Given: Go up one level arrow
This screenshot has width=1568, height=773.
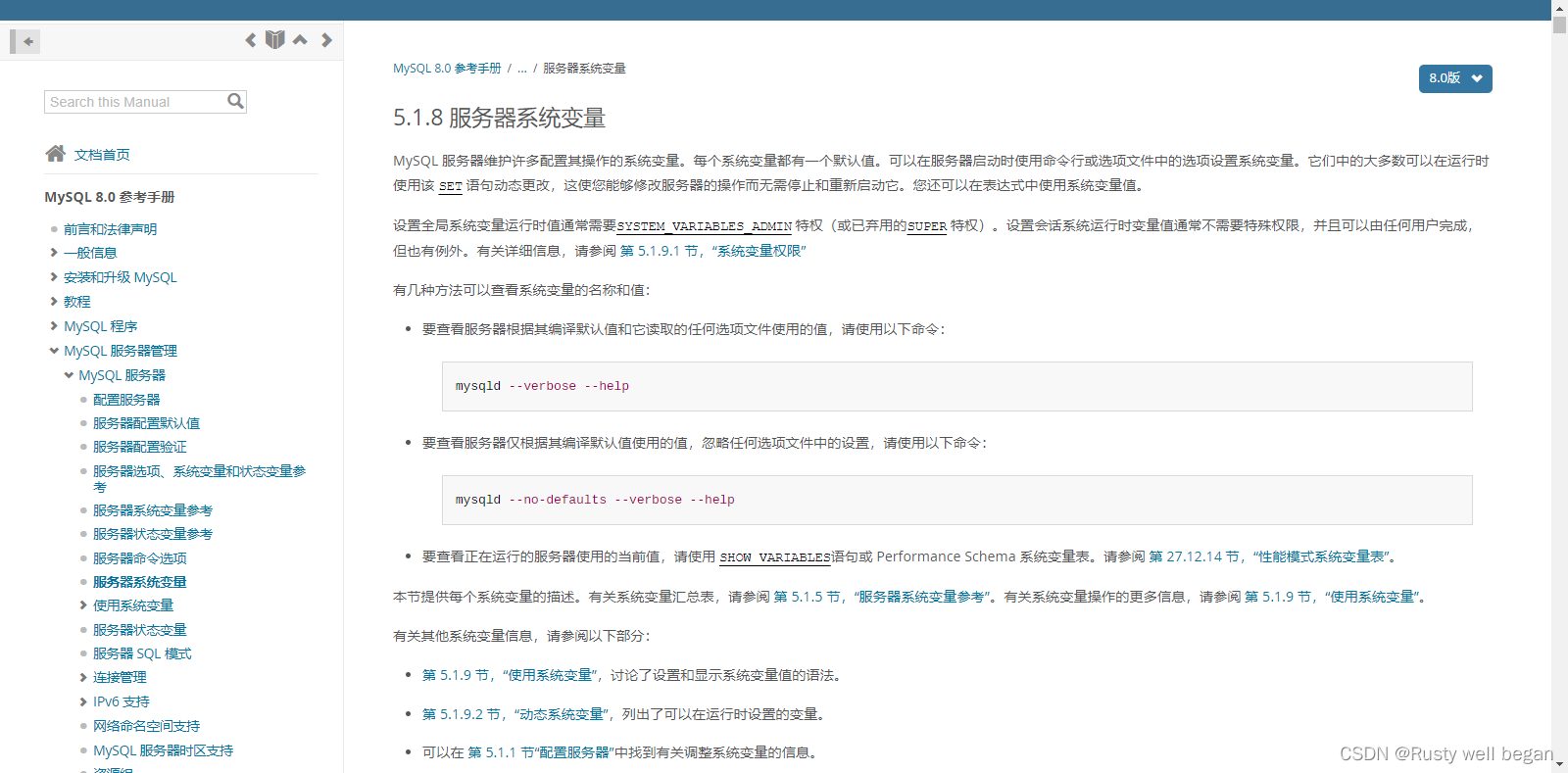Looking at the screenshot, I should click(301, 39).
